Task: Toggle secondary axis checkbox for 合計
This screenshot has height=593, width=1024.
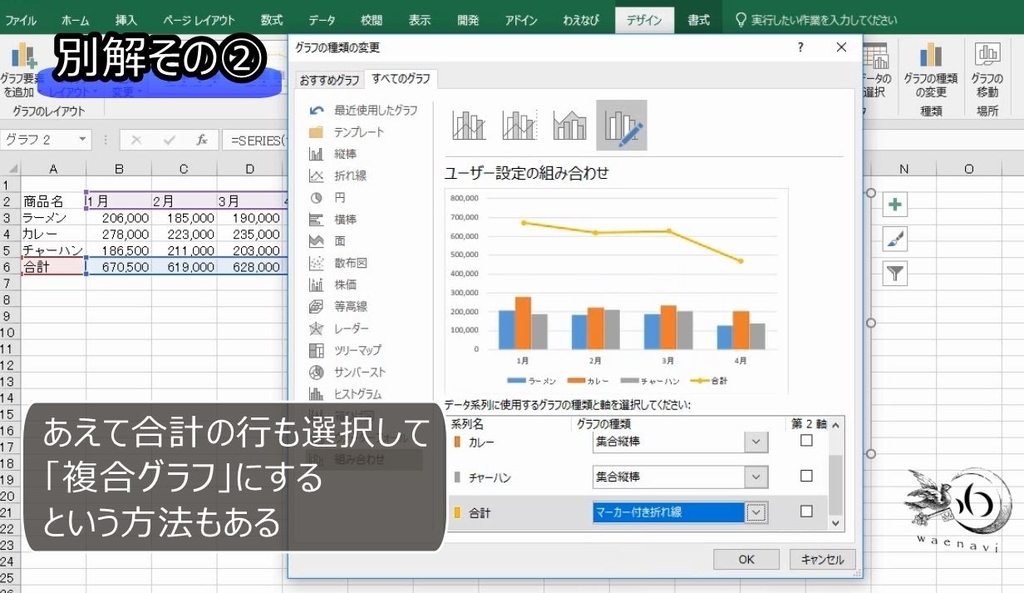Action: click(x=807, y=511)
